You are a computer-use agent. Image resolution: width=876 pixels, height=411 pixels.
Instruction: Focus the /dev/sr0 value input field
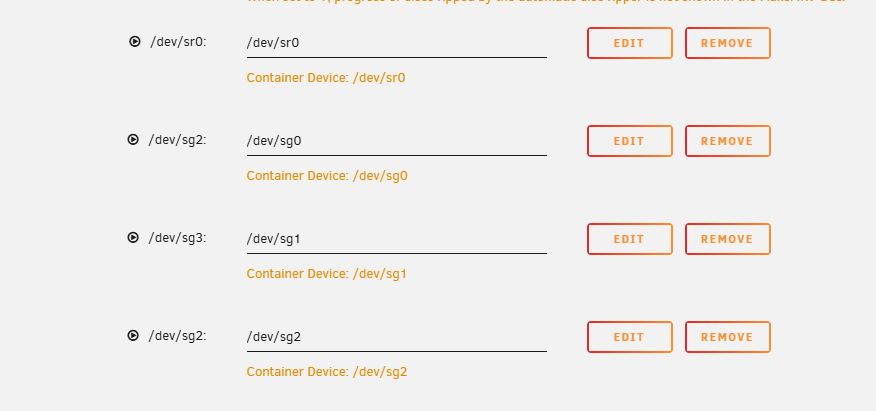[x=397, y=43]
